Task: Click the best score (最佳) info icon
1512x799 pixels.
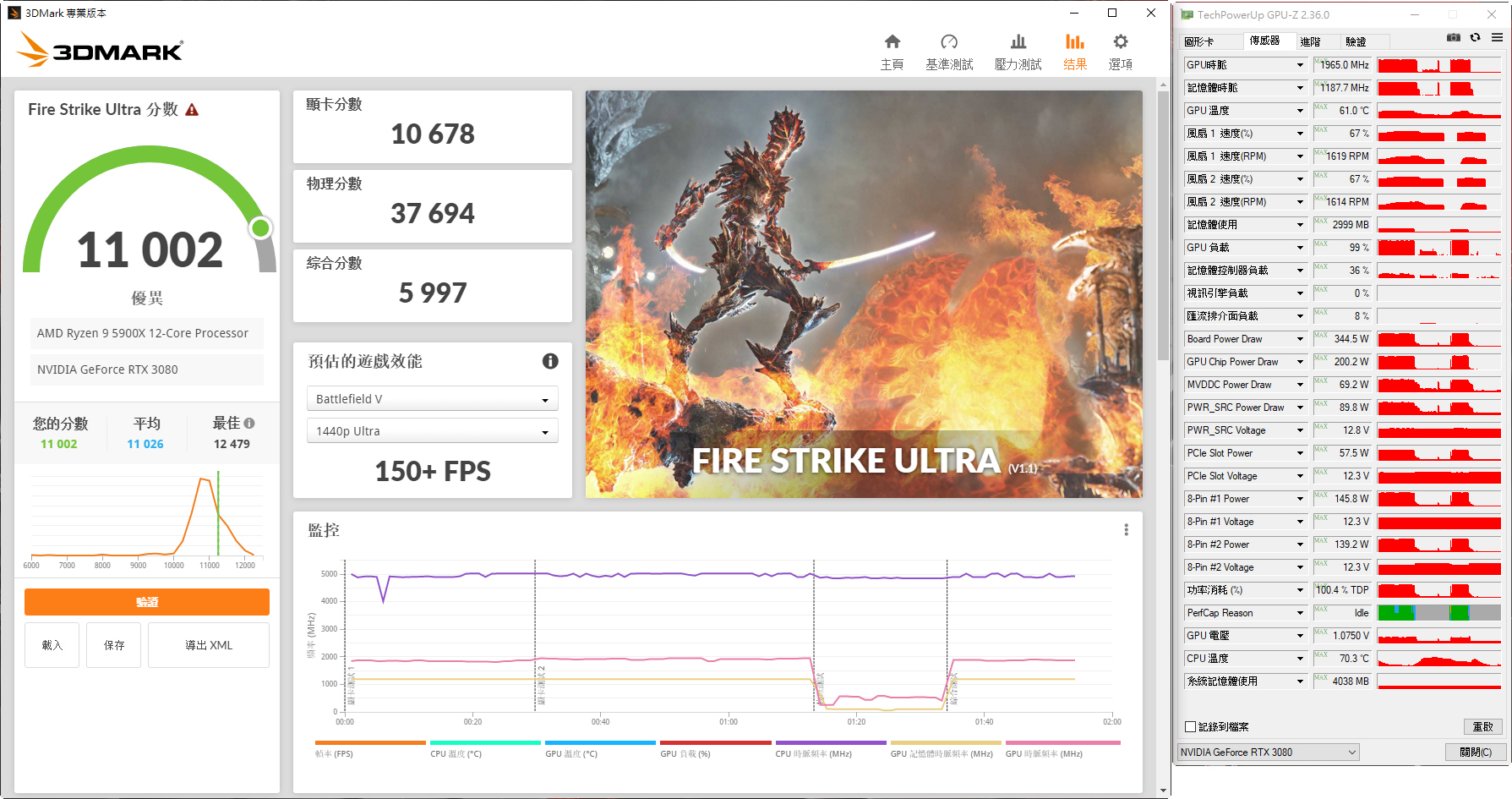Action: click(249, 423)
